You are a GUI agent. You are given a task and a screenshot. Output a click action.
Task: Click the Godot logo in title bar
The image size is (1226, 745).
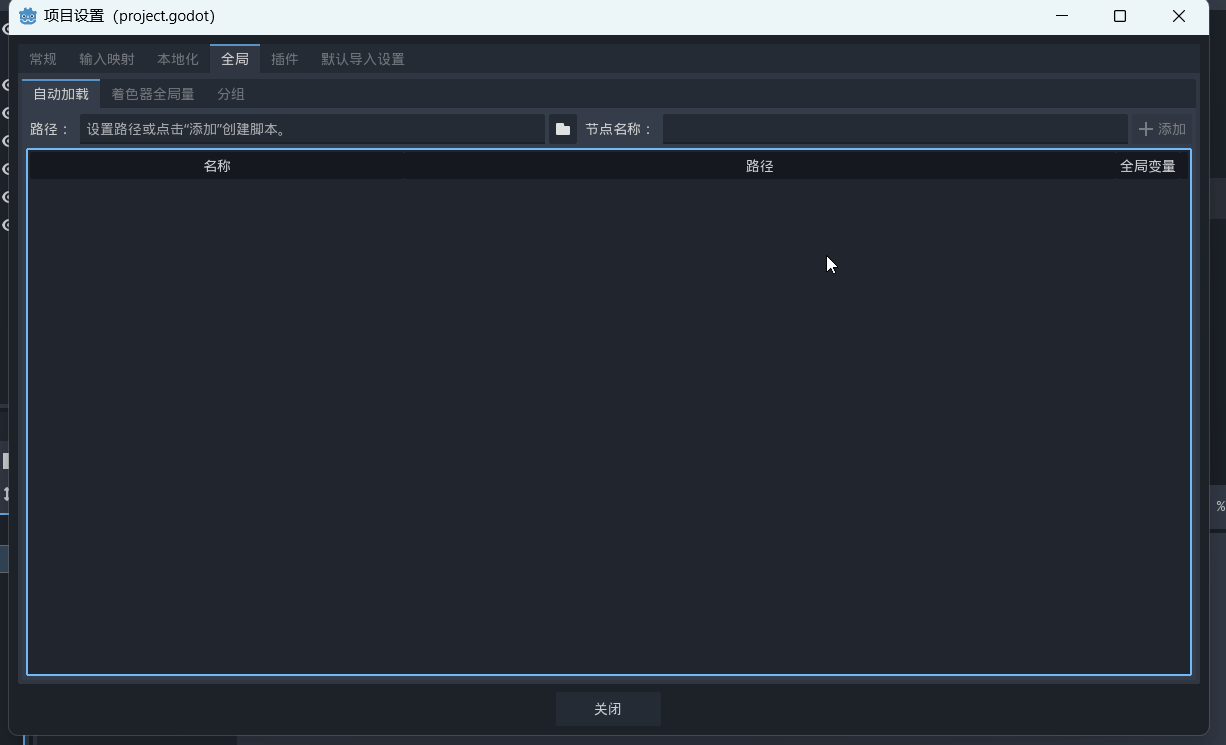pos(28,16)
